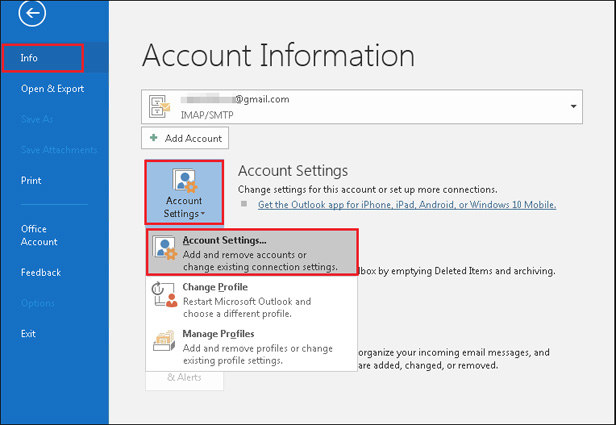
Task: Expand the Account Settings dropdown button
Action: (x=184, y=192)
